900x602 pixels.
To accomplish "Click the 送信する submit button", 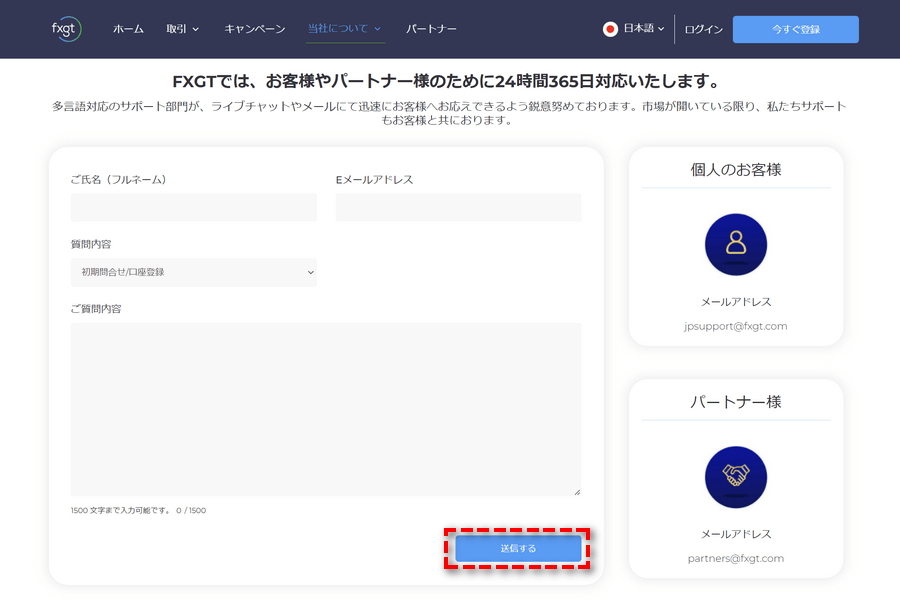I will pos(518,549).
